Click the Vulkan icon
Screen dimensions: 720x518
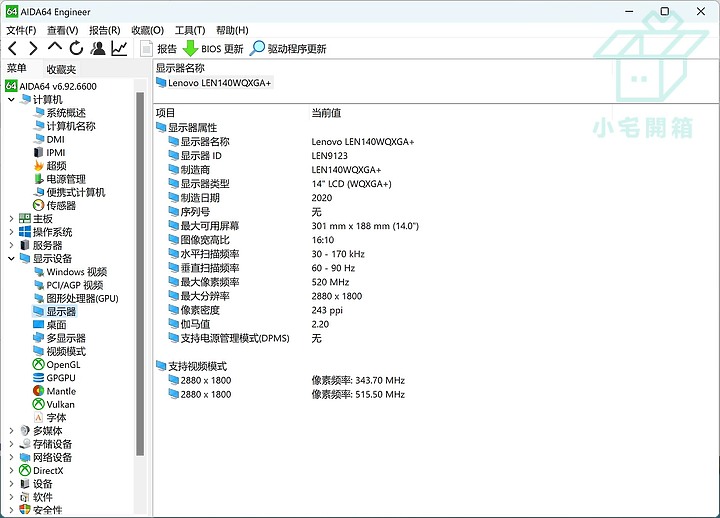[x=39, y=405]
